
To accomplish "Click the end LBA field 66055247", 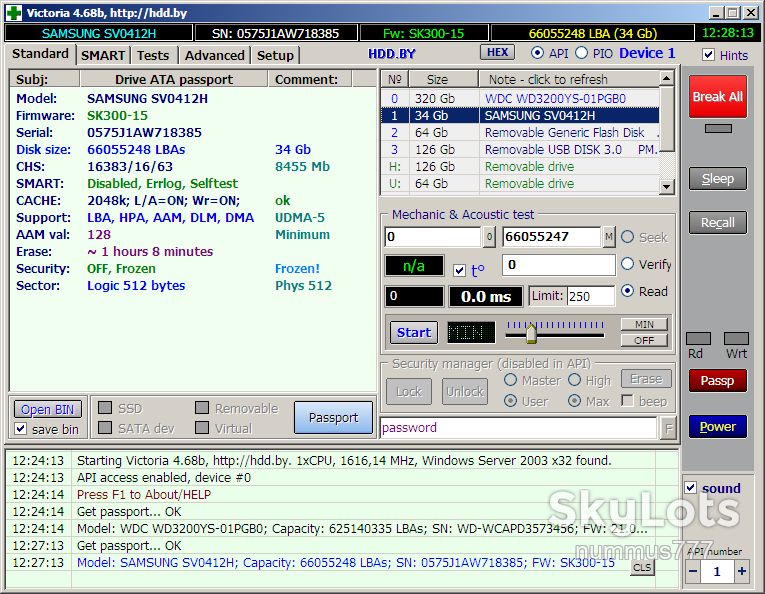I will click(x=552, y=237).
